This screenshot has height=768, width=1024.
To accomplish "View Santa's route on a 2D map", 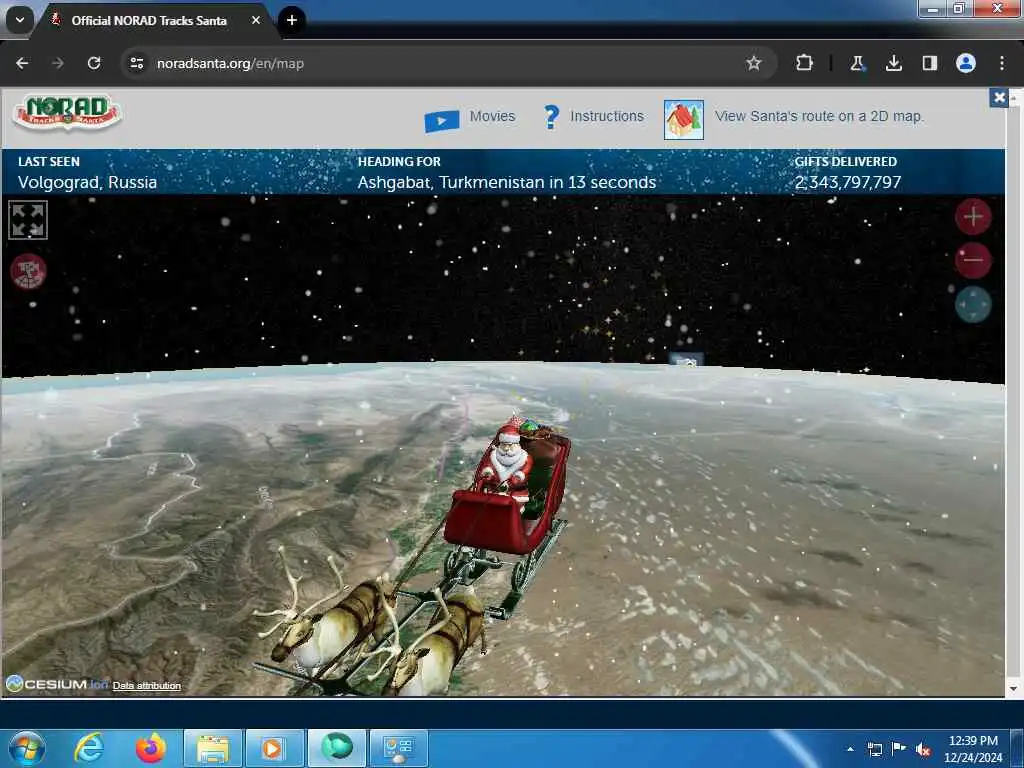I will (x=818, y=116).
